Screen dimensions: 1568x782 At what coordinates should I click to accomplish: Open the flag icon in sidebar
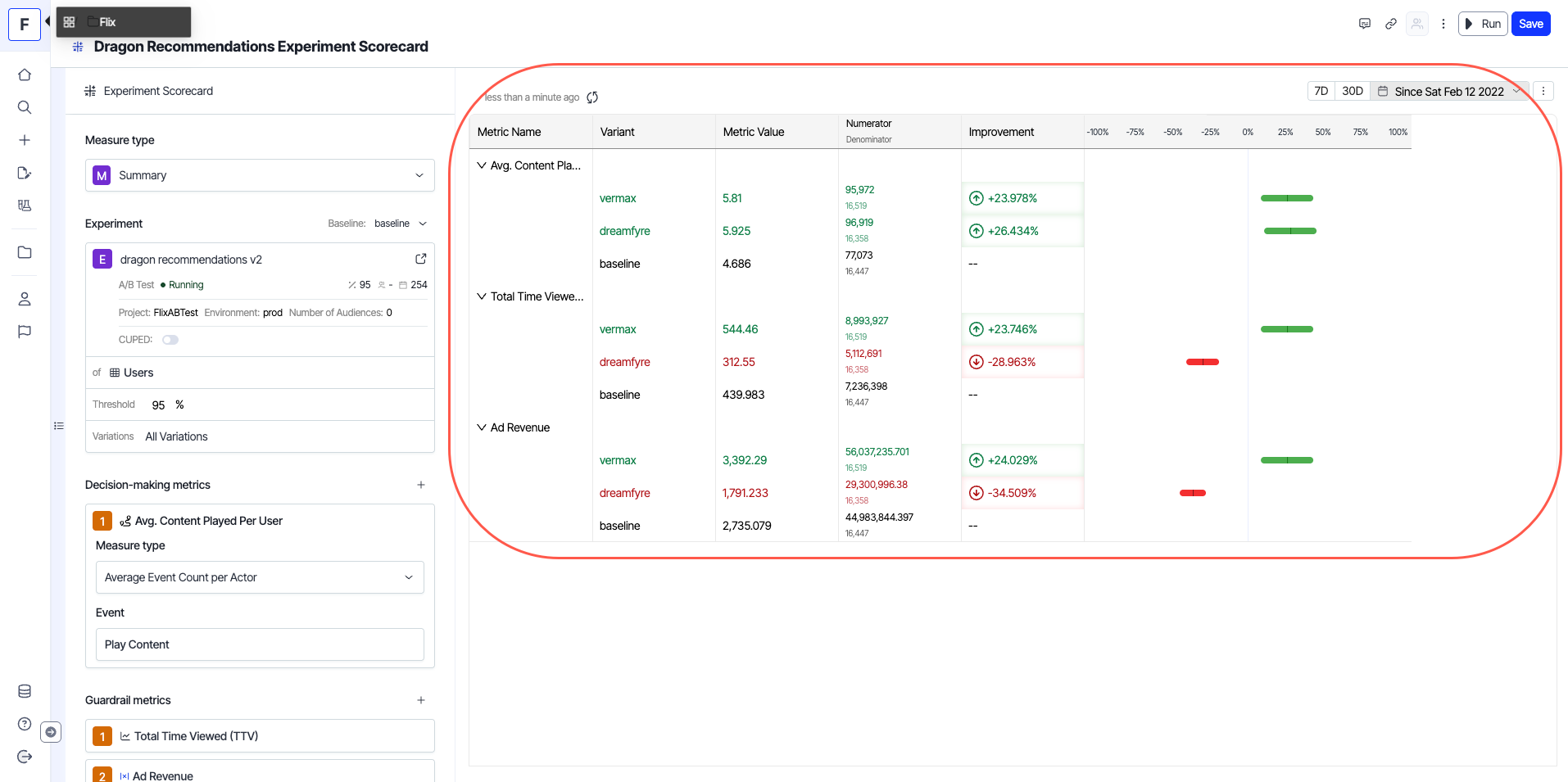click(25, 332)
